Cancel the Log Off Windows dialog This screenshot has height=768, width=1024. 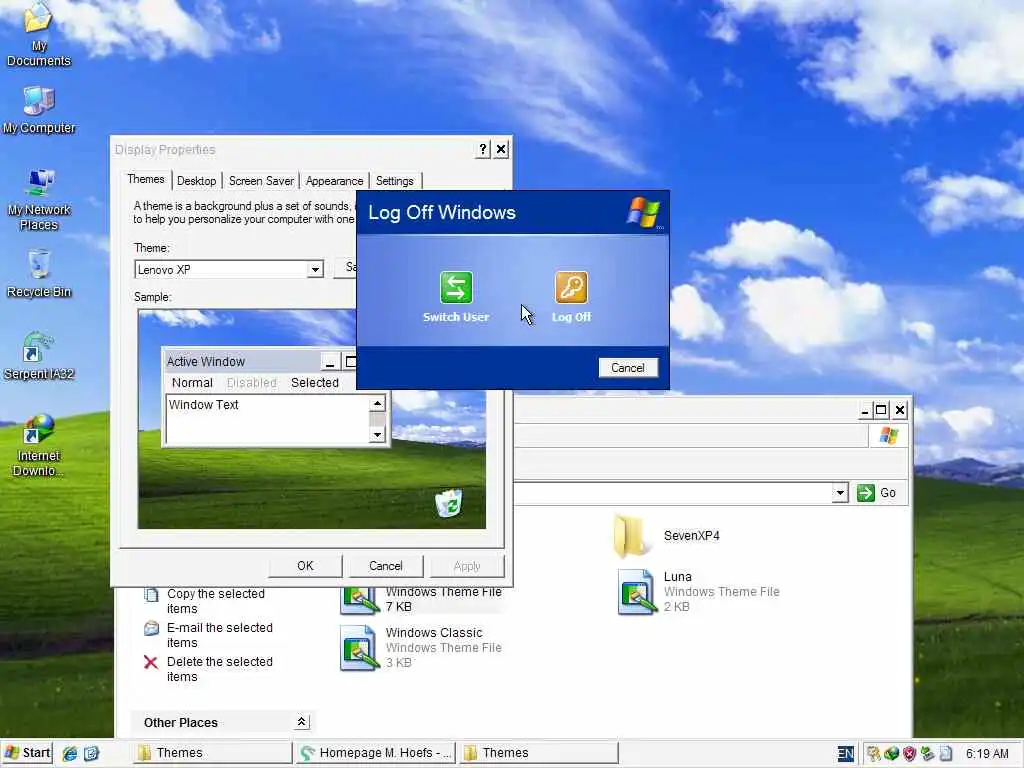point(628,368)
